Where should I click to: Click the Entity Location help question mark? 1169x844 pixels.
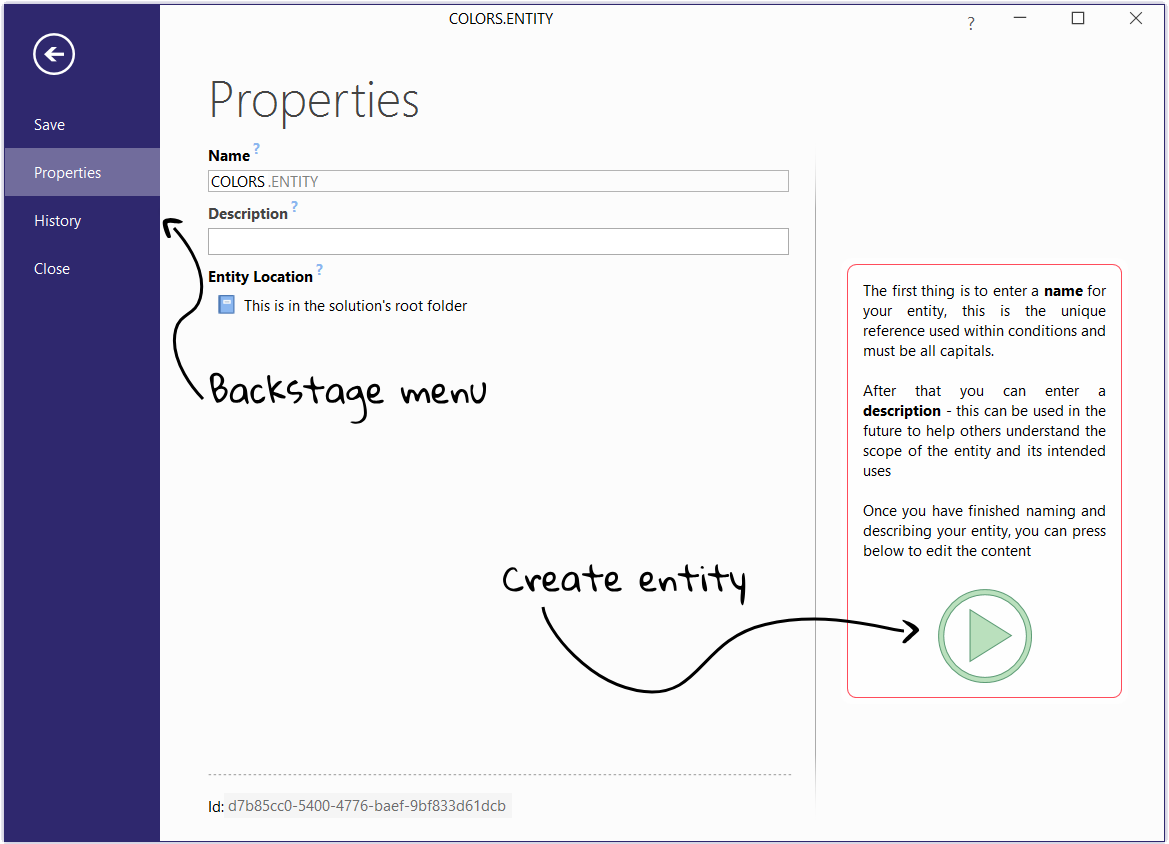click(x=319, y=269)
